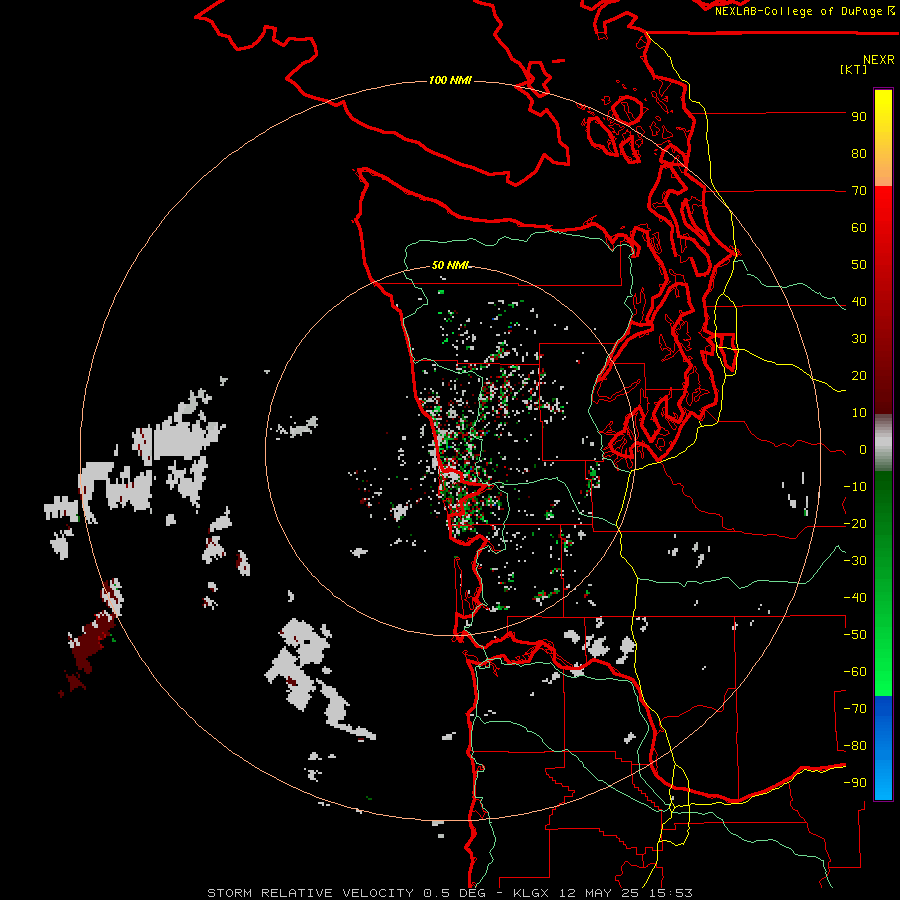Click the positive 30 knot scale label
Image resolution: width=900 pixels, height=900 pixels.
pos(859,339)
